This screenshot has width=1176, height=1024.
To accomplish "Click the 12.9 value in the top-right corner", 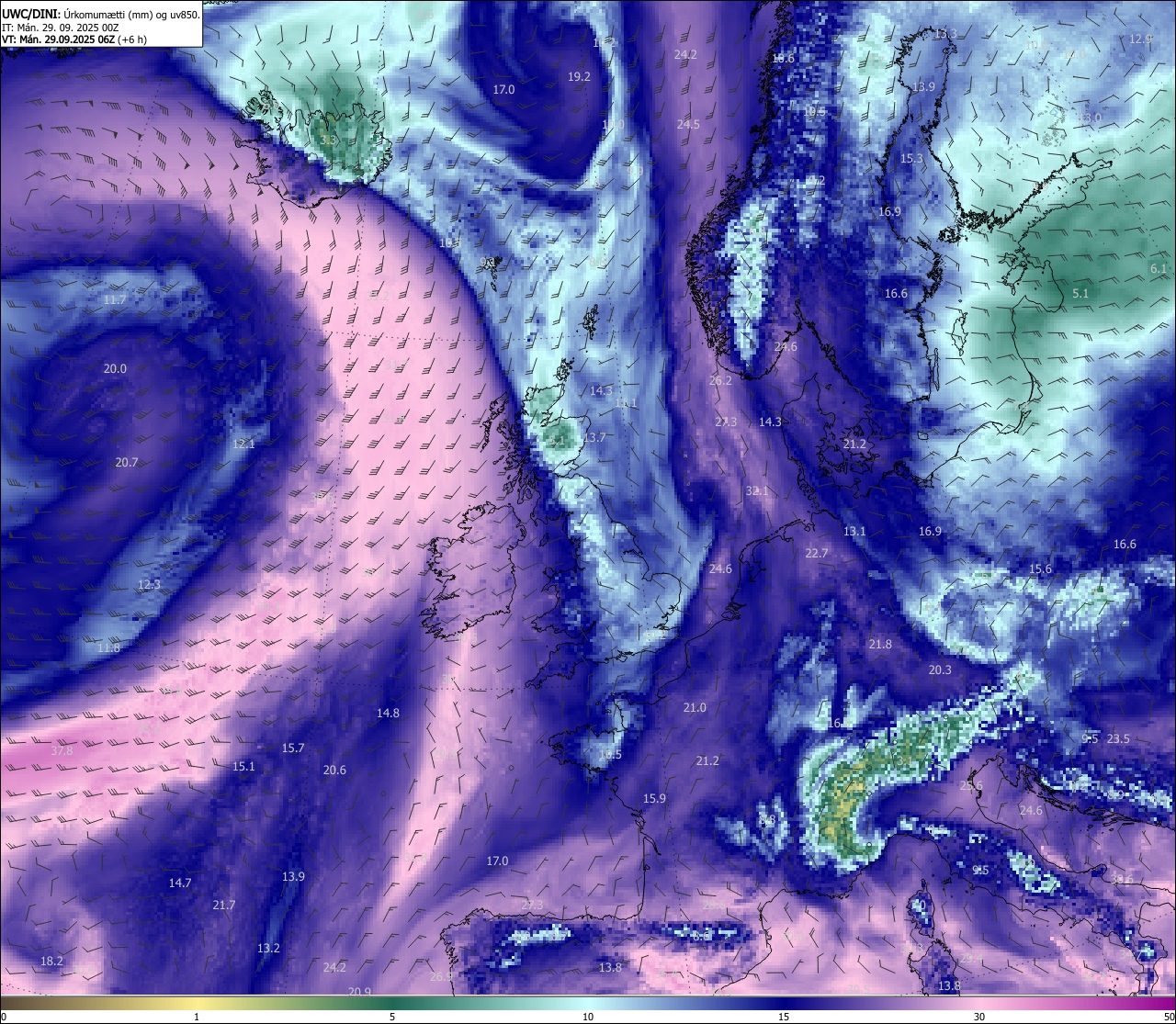I will (x=1140, y=39).
